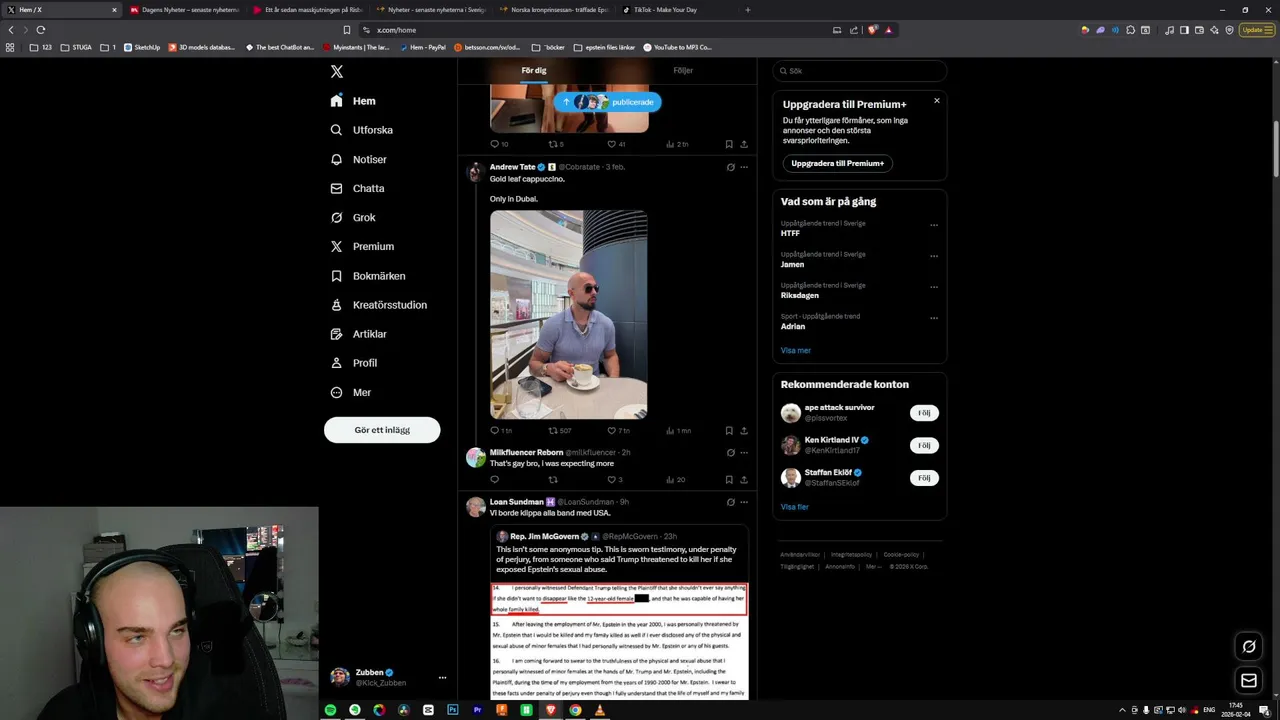The height and width of the screenshot is (720, 1280).
Task: Switch to För dig tab
Action: 534,71
